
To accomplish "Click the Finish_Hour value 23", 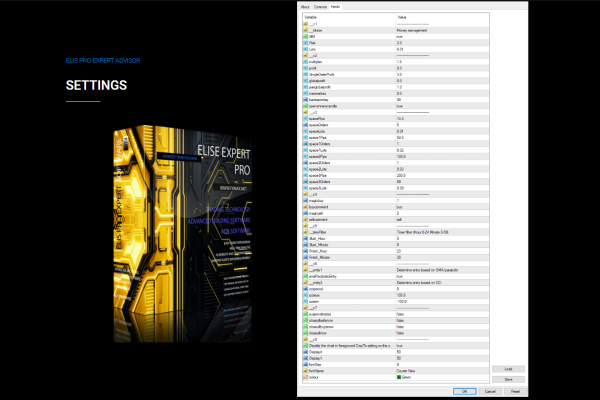I will [399, 251].
